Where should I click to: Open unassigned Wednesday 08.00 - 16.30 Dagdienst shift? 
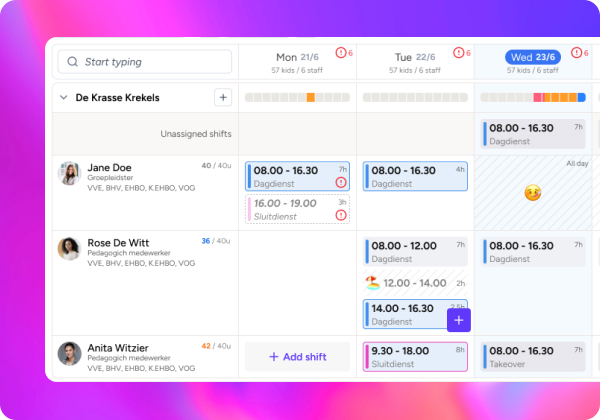[532, 134]
